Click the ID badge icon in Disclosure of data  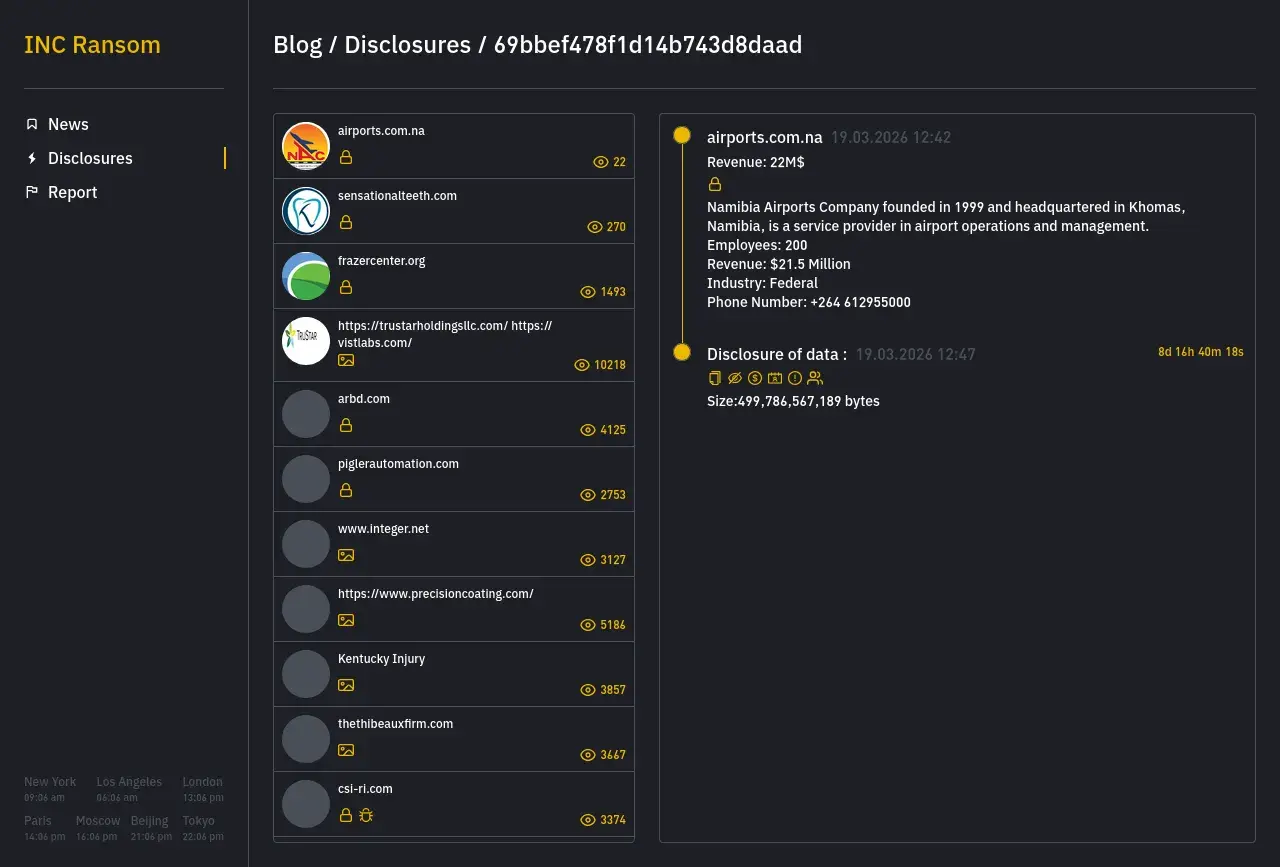pos(775,378)
